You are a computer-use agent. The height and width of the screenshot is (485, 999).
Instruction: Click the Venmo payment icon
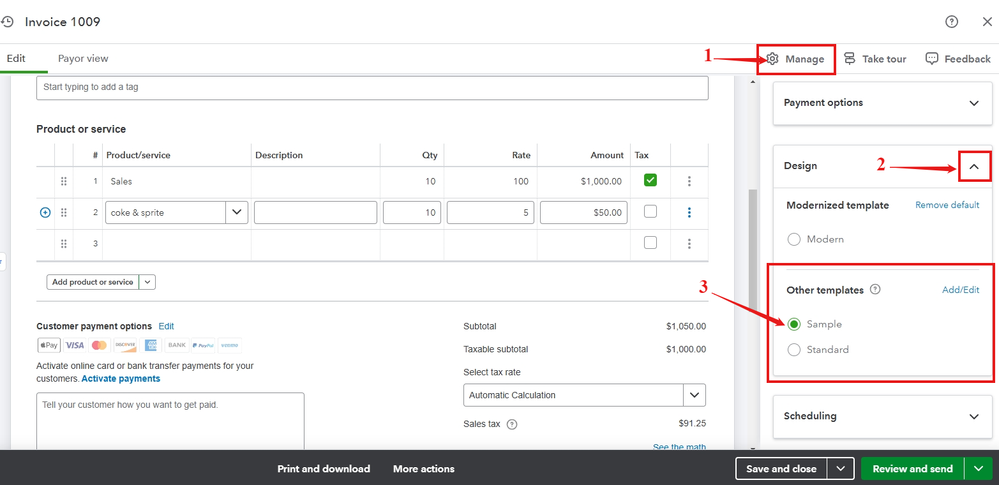tap(229, 345)
